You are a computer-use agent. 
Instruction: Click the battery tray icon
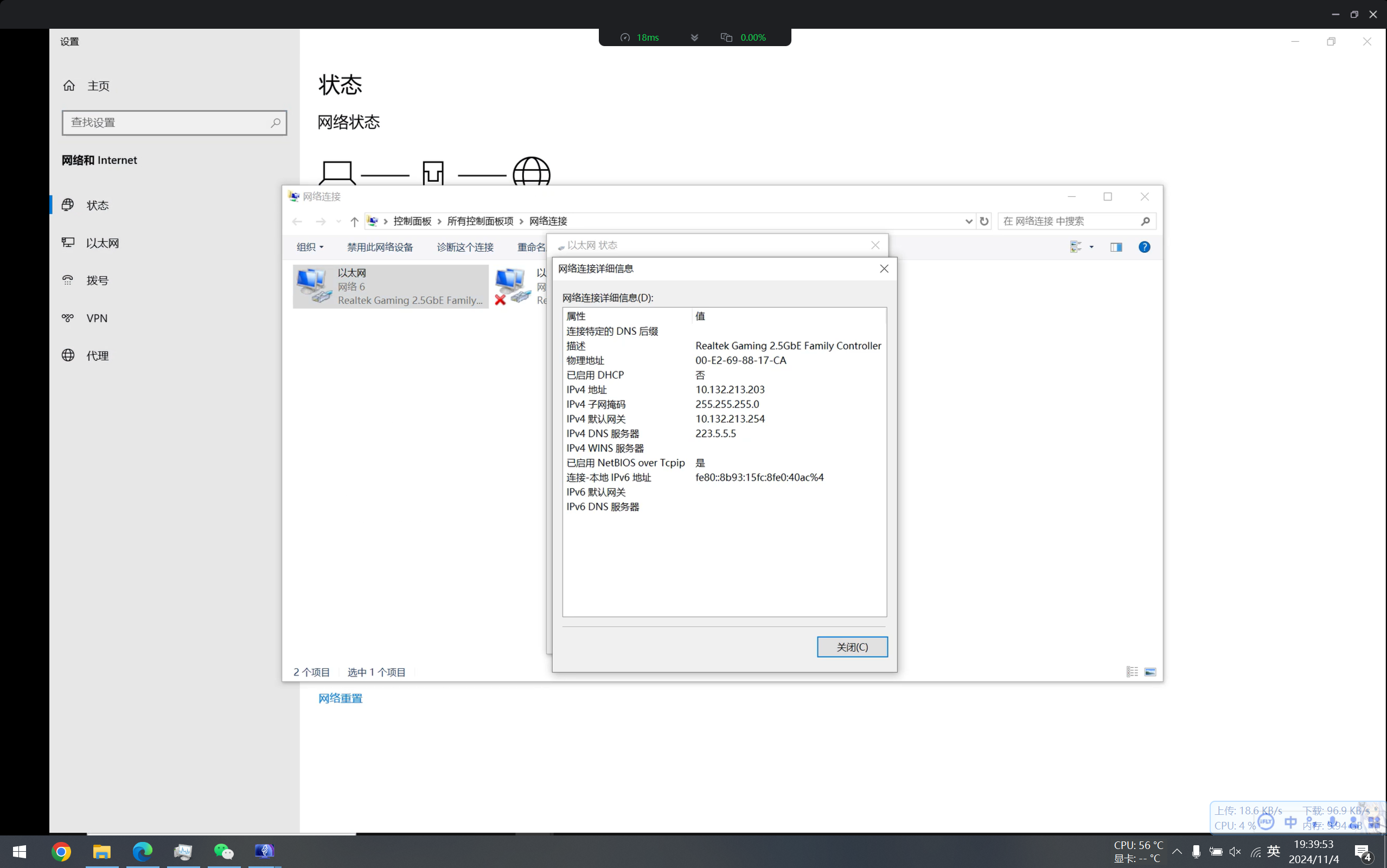click(1216, 851)
